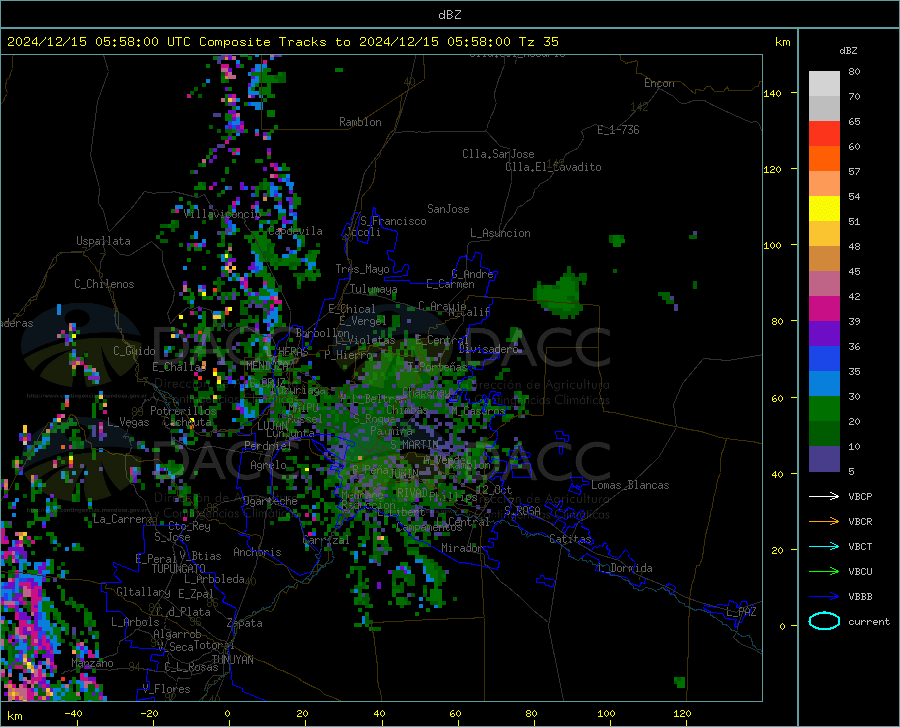This screenshot has height=727, width=900.
Task: Click the '-40' tick on the horizontal km axis
Action: point(73,713)
